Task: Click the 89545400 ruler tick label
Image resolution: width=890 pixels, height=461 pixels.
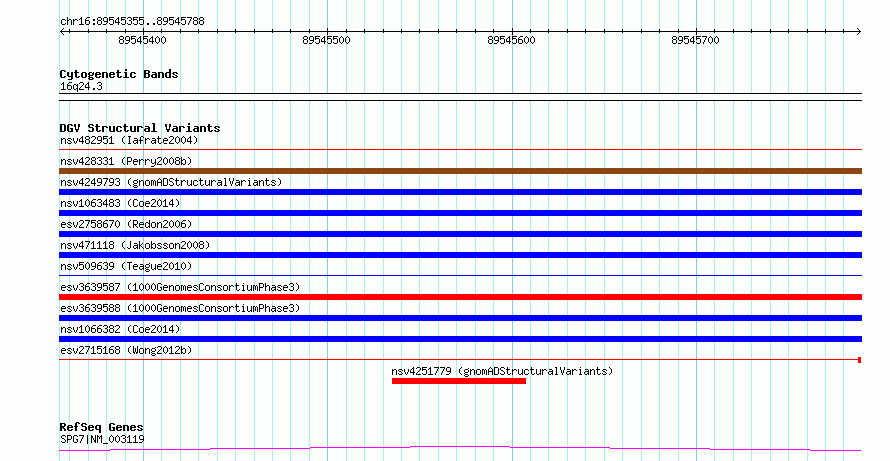Action: [142, 40]
